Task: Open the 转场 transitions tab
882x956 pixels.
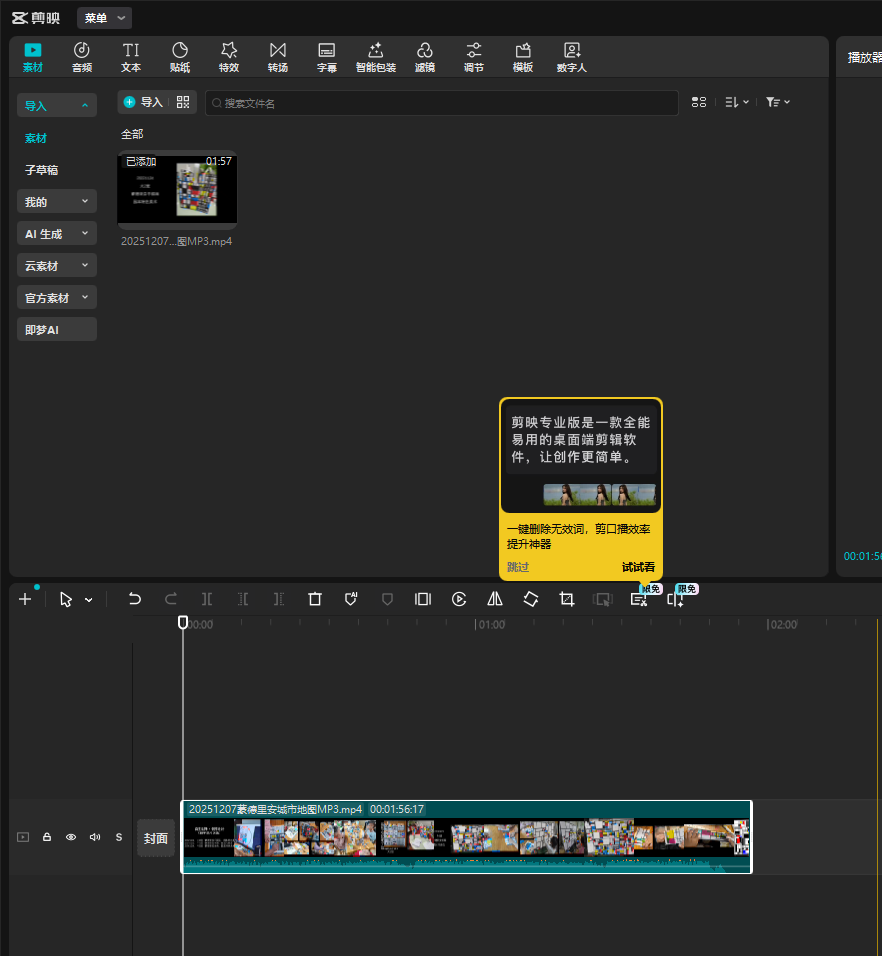Action: [278, 57]
